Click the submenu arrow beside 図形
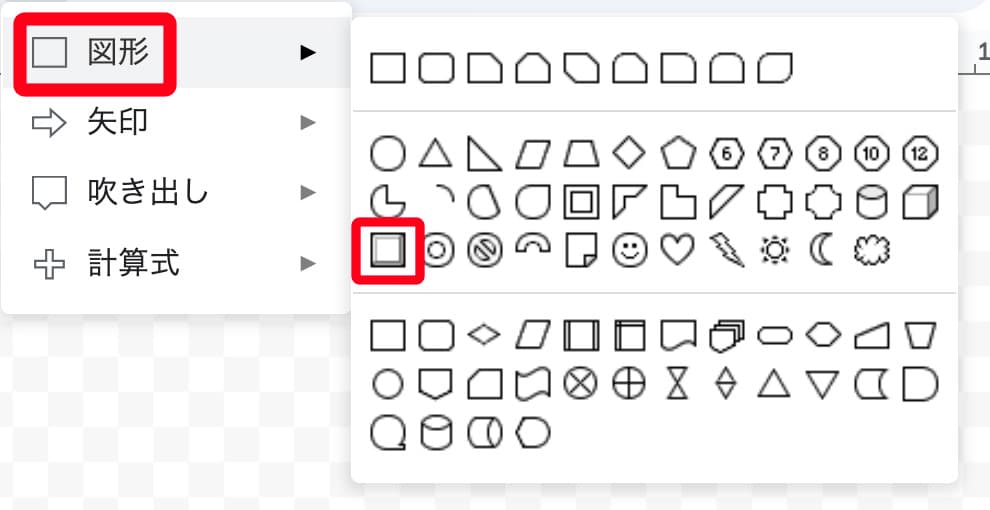Viewport: 990px width, 510px height. (x=308, y=52)
